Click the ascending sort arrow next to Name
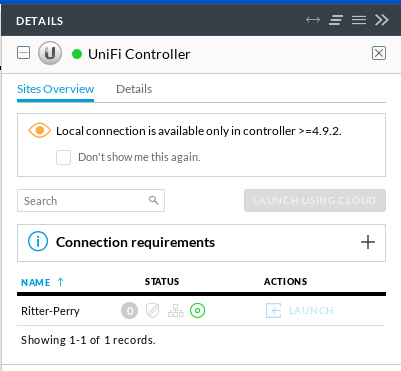401x371 pixels. [60, 282]
